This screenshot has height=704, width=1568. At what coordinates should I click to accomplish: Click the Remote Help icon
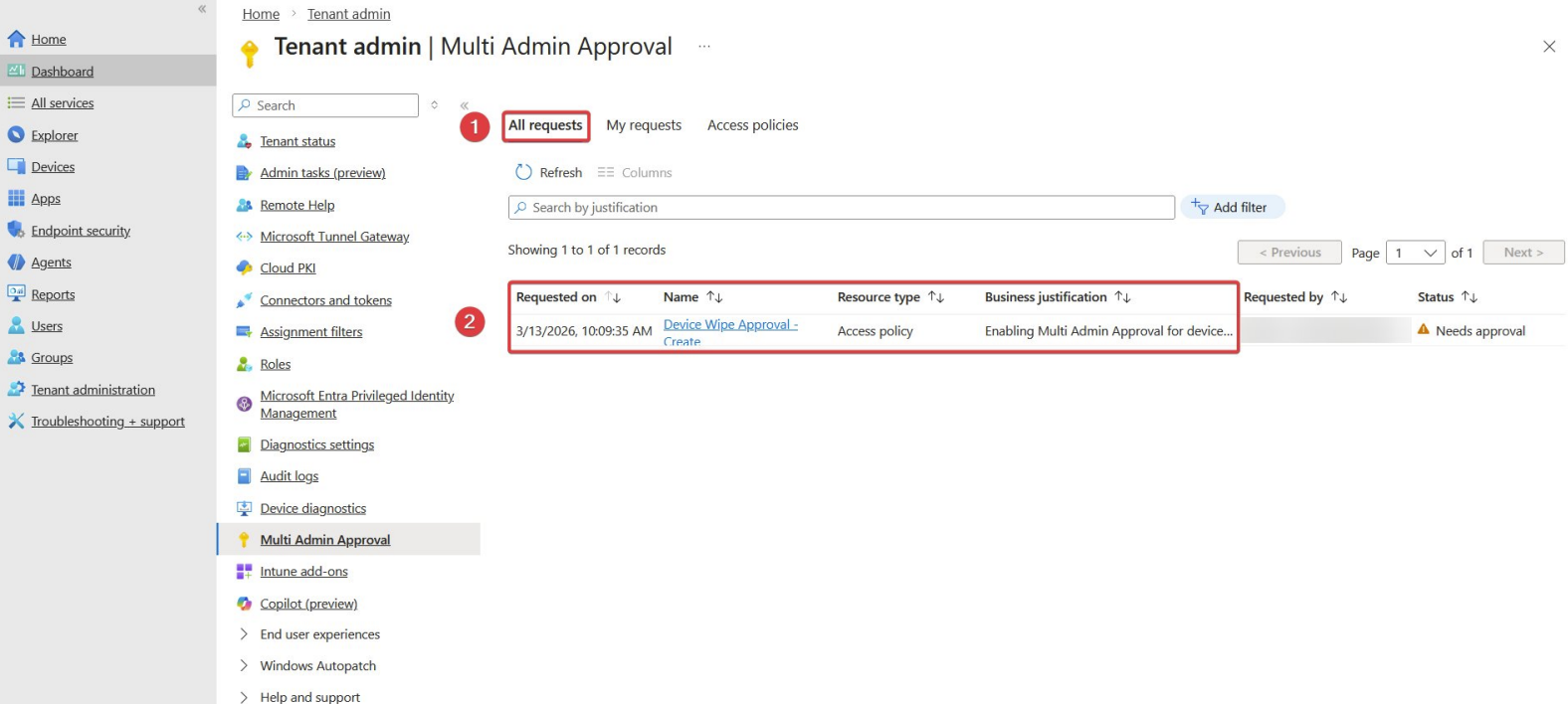(244, 205)
